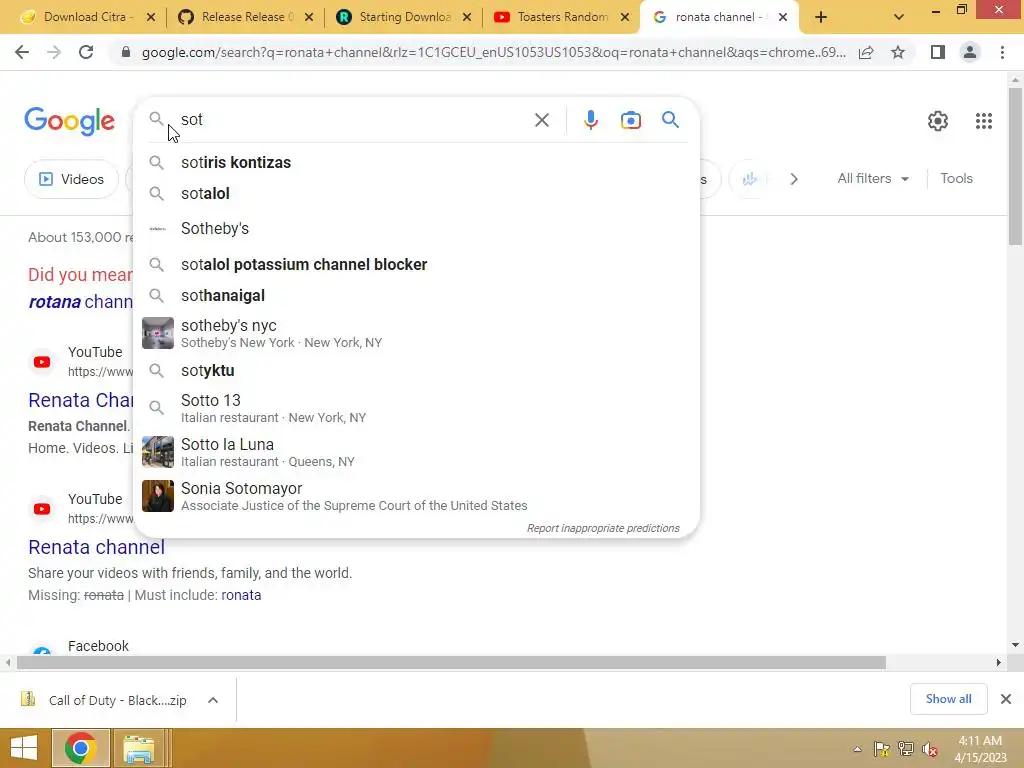Share this page from address bar

click(866, 52)
